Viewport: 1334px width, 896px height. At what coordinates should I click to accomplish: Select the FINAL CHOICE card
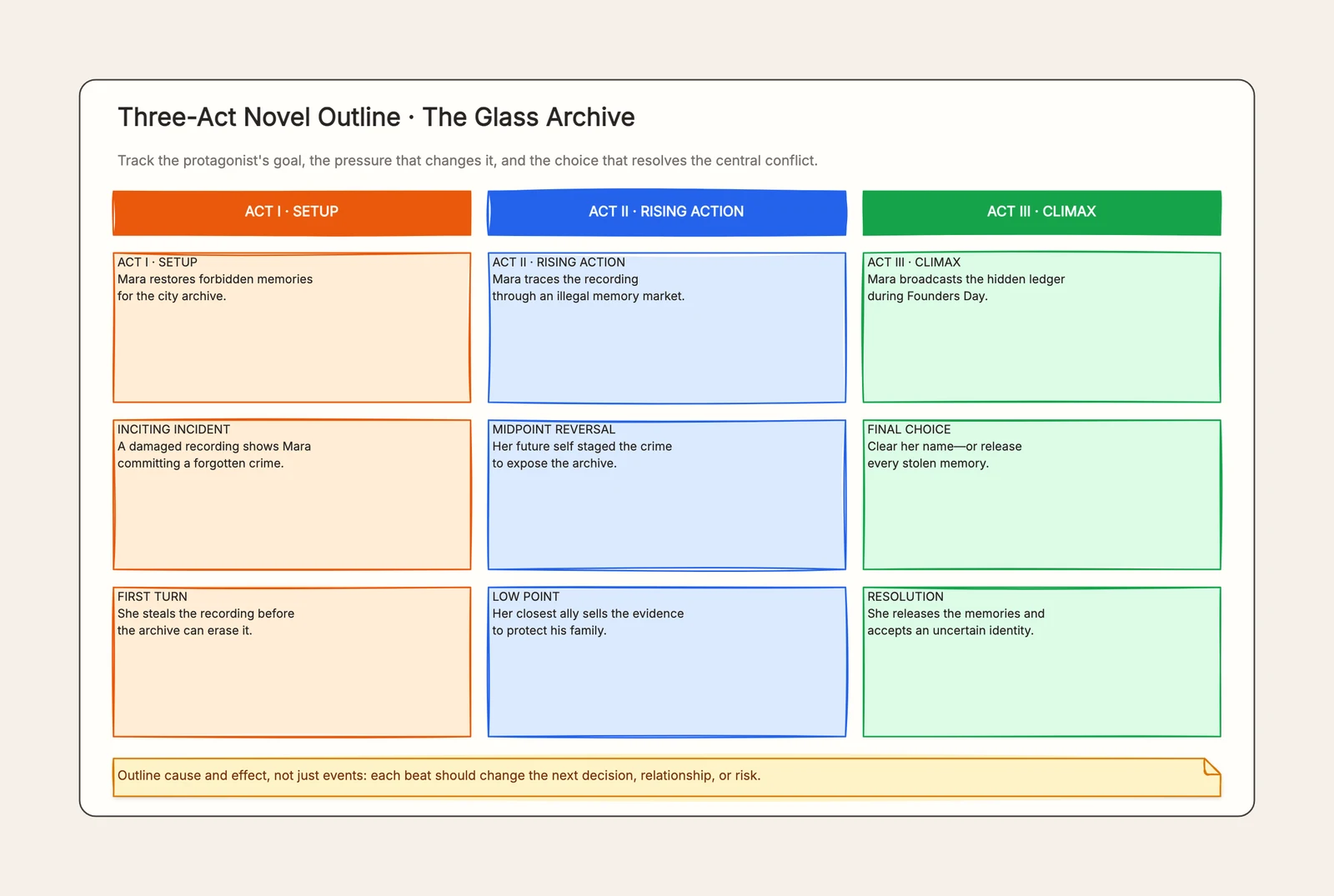(1041, 495)
